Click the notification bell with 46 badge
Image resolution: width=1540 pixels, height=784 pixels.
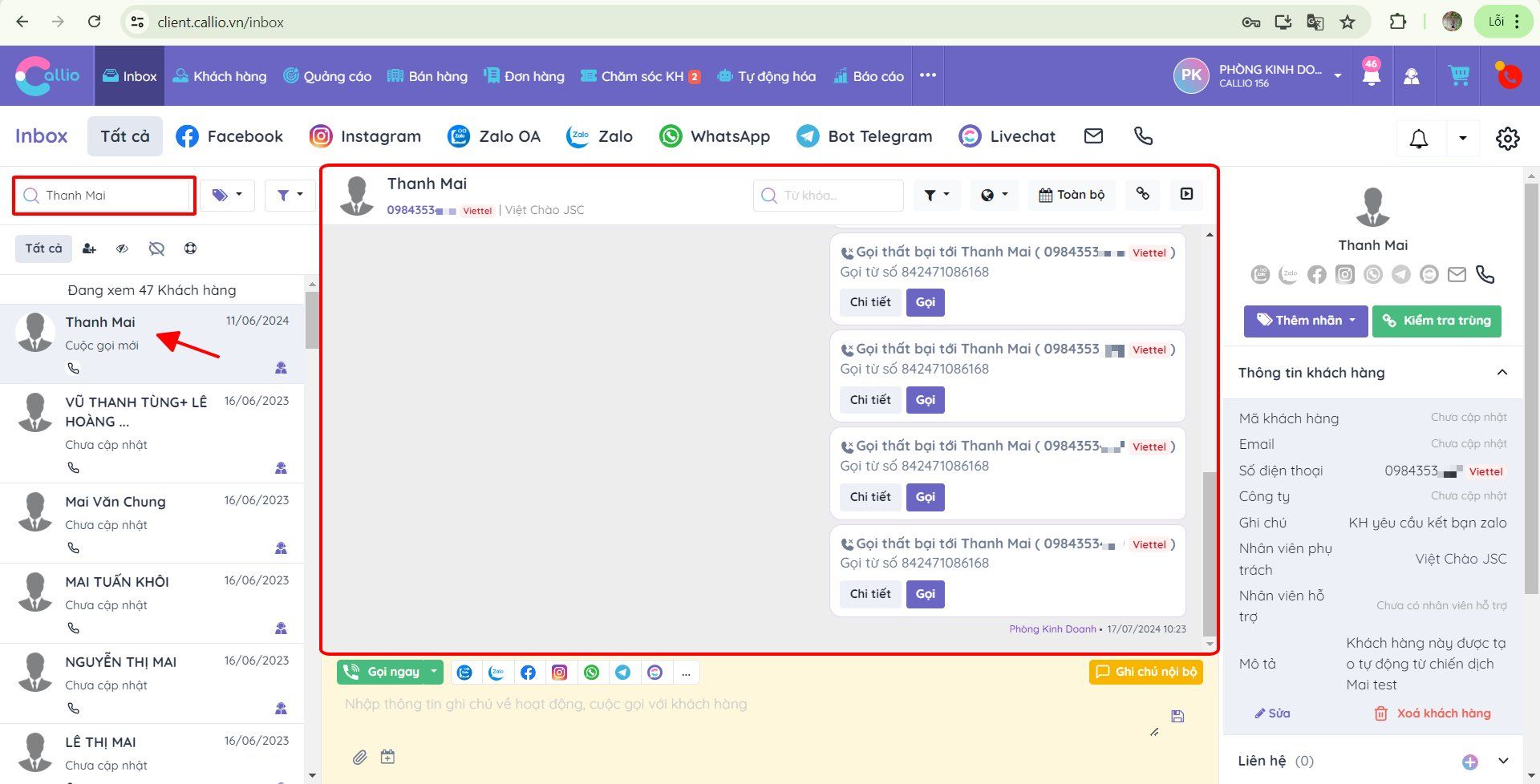1371,75
